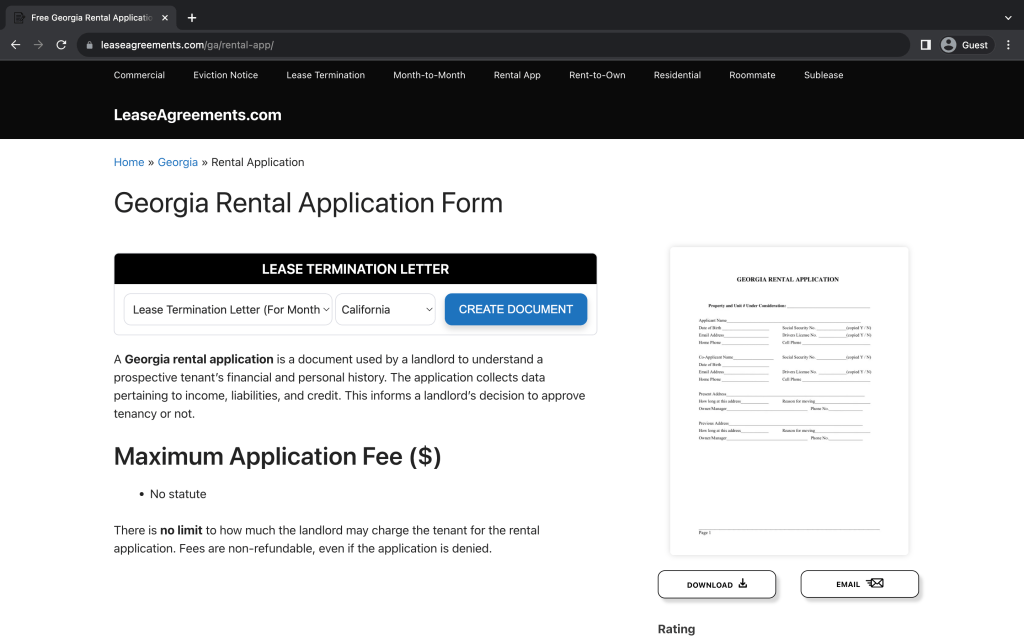The width and height of the screenshot is (1024, 640).
Task: Select Sublease from the top navigation
Action: pyautogui.click(x=823, y=75)
